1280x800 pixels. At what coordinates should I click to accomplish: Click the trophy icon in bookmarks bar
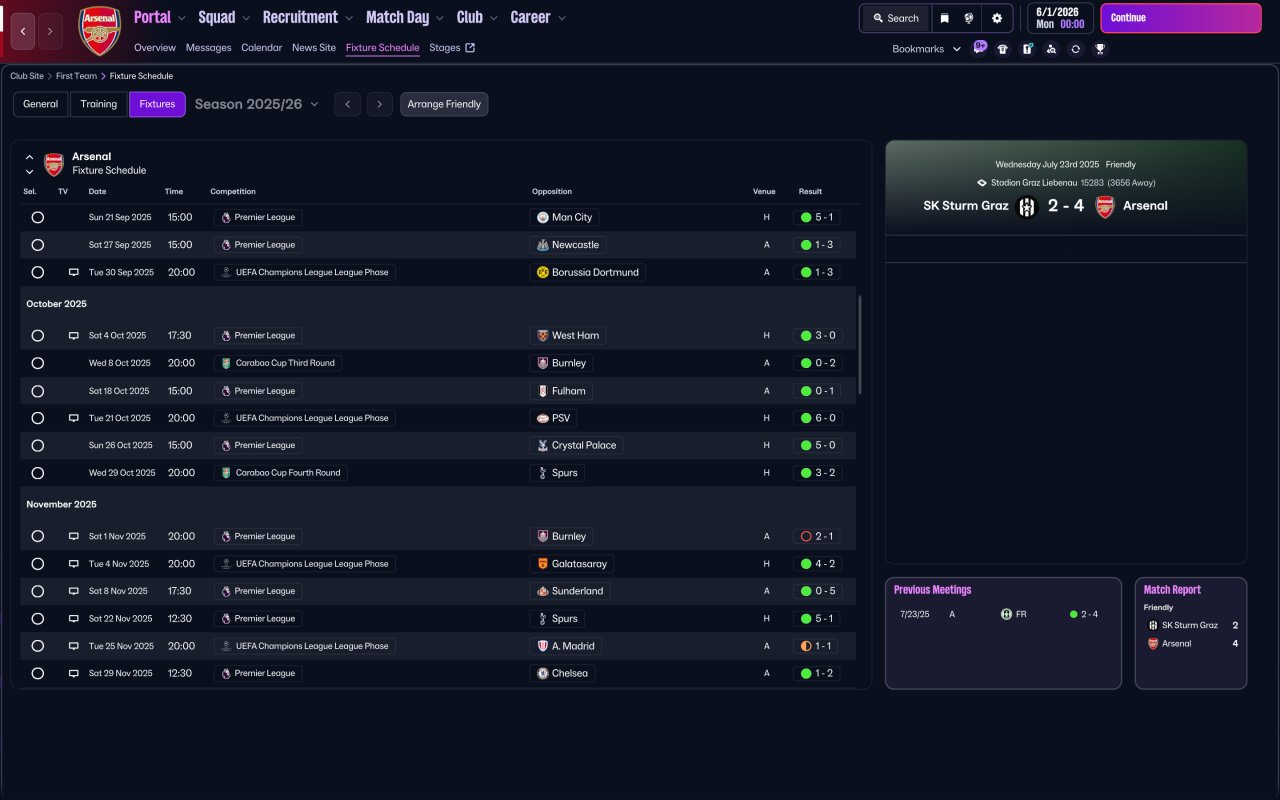pos(1100,49)
